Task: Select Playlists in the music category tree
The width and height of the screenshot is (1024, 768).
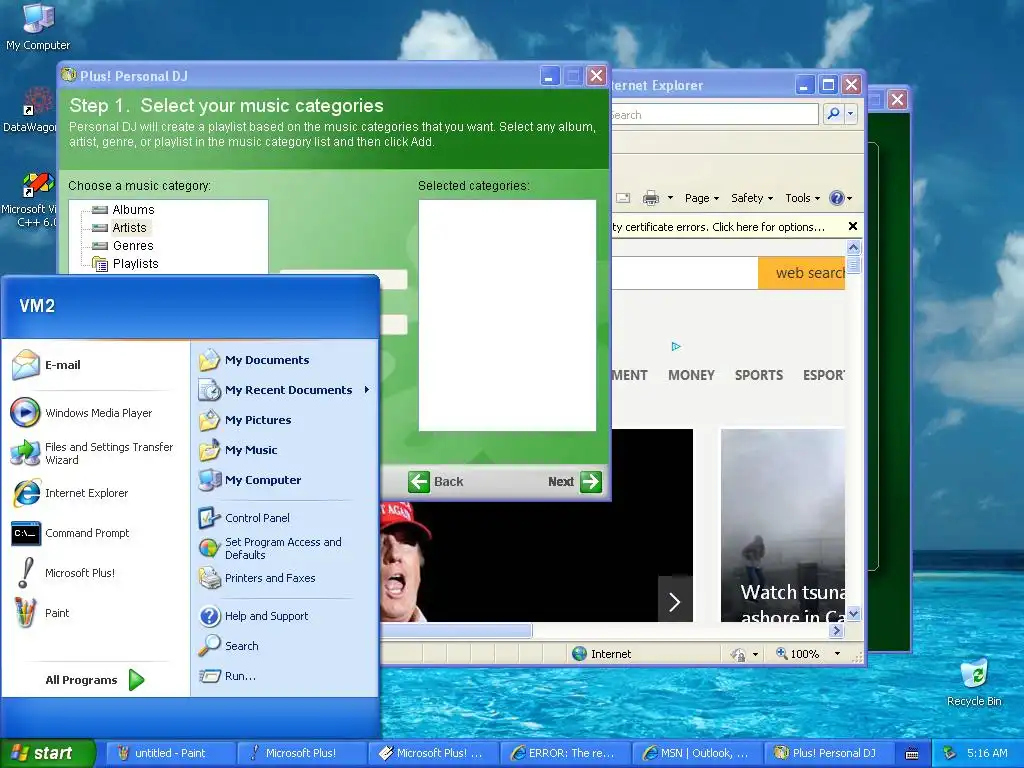Action: [x=135, y=264]
